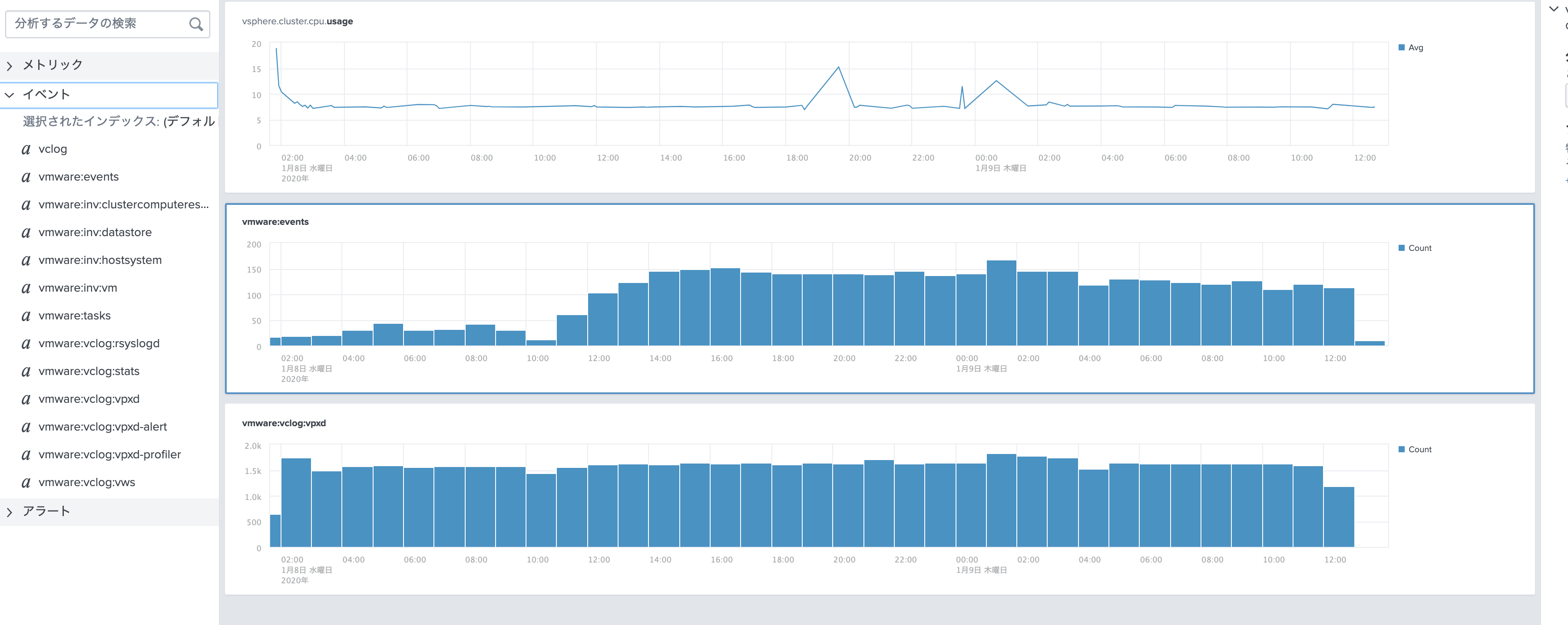Open vmware:vclog:stats source type
Screen dimensions: 1568x625
pyautogui.click(x=89, y=372)
